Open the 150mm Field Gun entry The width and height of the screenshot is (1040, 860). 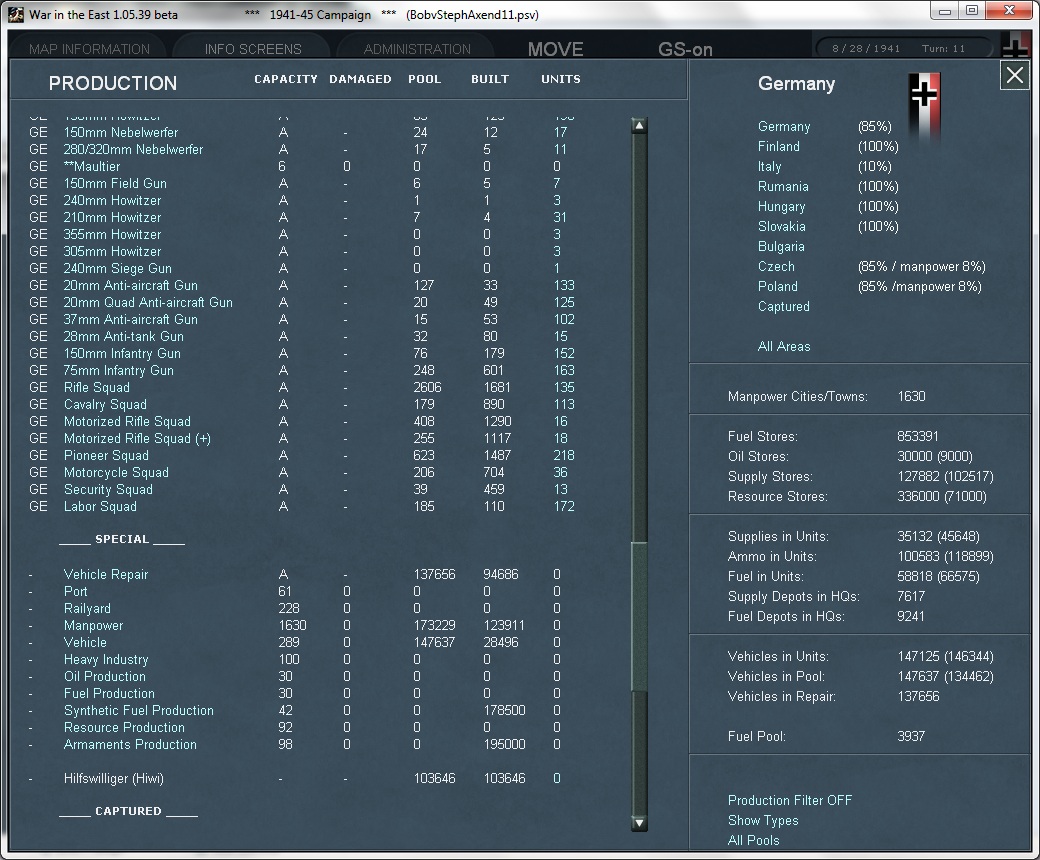tap(115, 183)
